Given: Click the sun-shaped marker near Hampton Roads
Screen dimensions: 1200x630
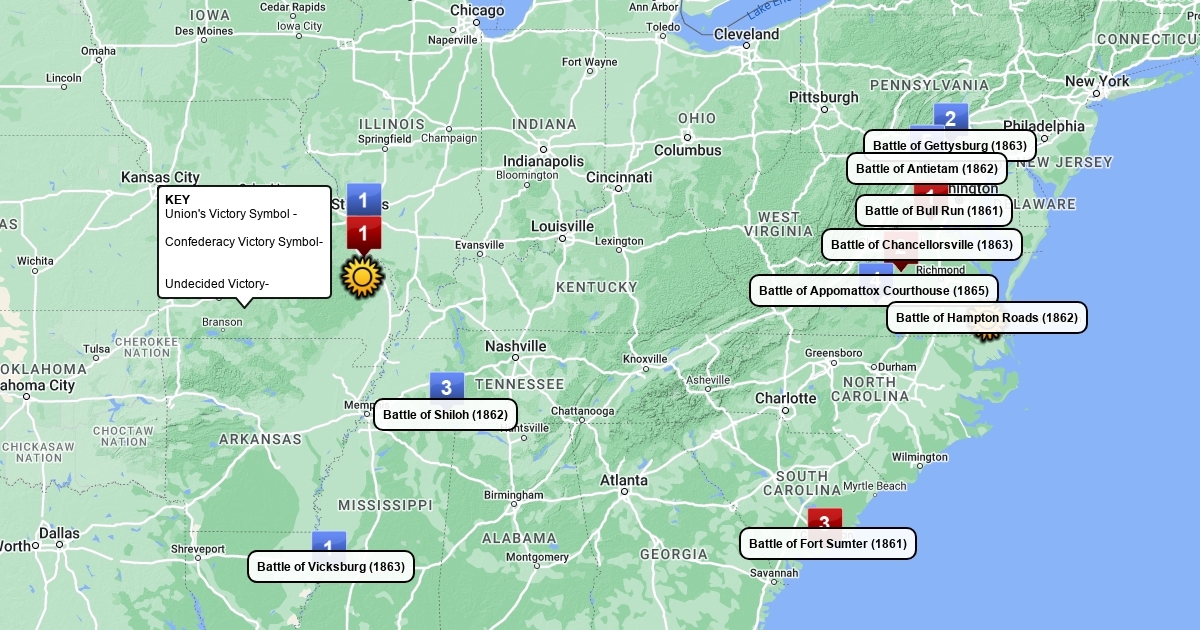Looking at the screenshot, I should 987,334.
